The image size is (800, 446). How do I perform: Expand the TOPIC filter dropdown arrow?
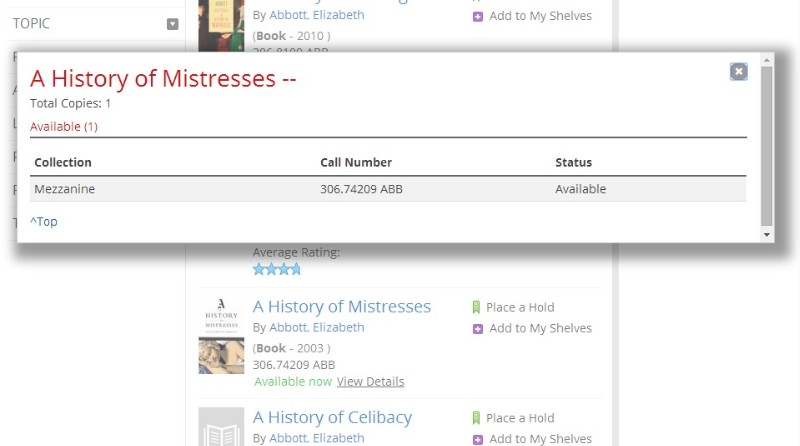coord(172,24)
